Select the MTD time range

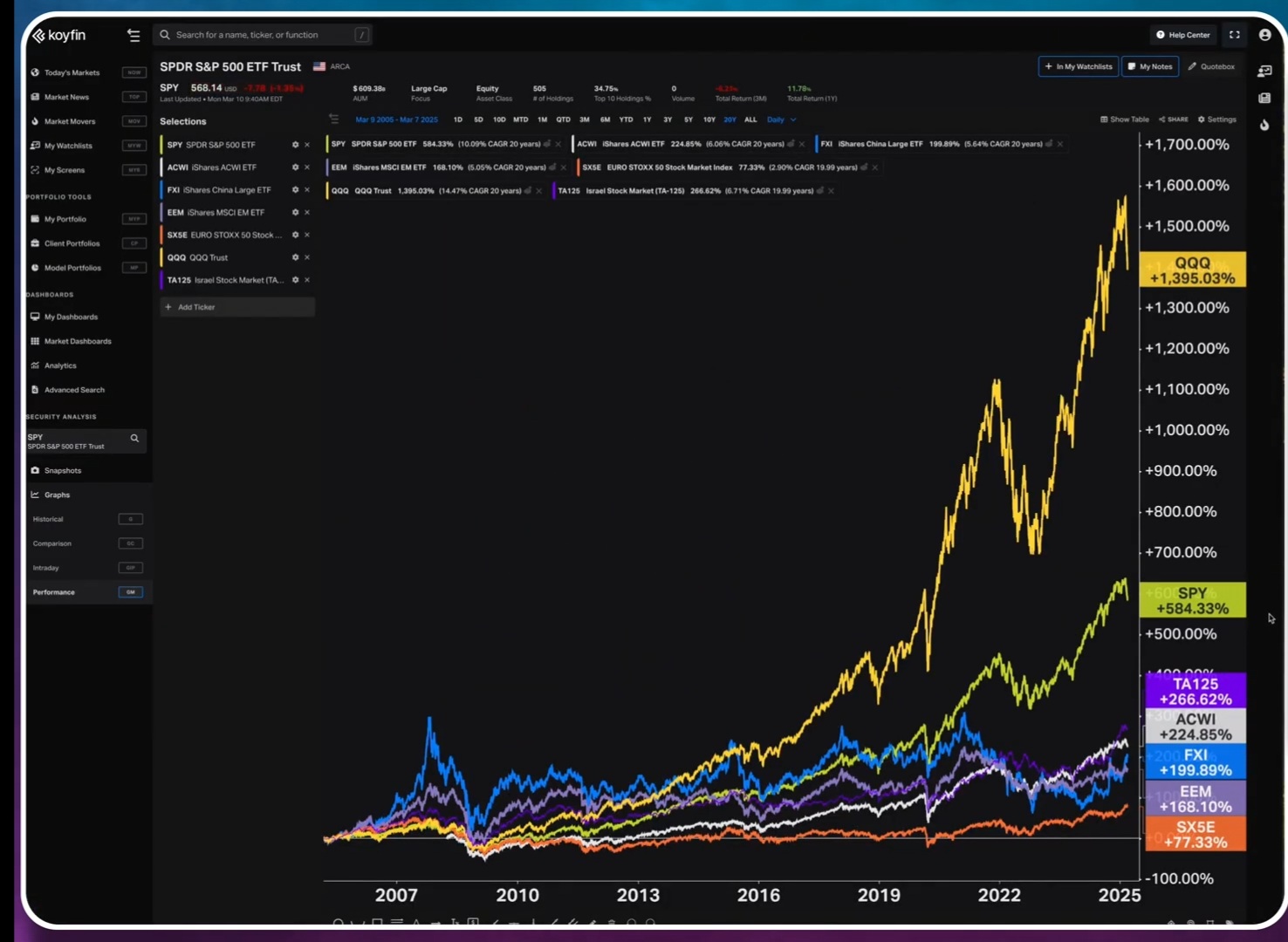(521, 119)
